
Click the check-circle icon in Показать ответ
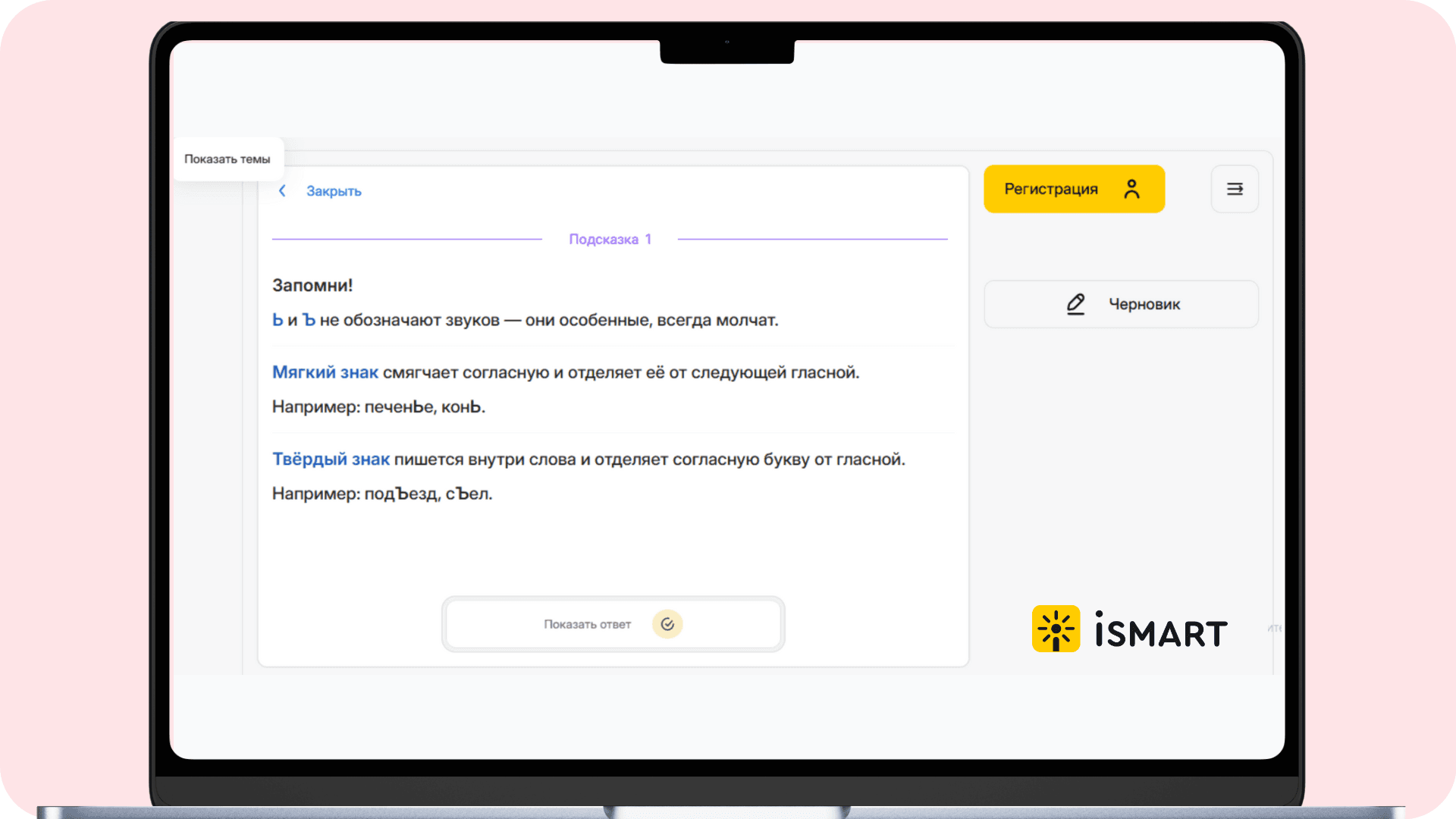(x=667, y=624)
